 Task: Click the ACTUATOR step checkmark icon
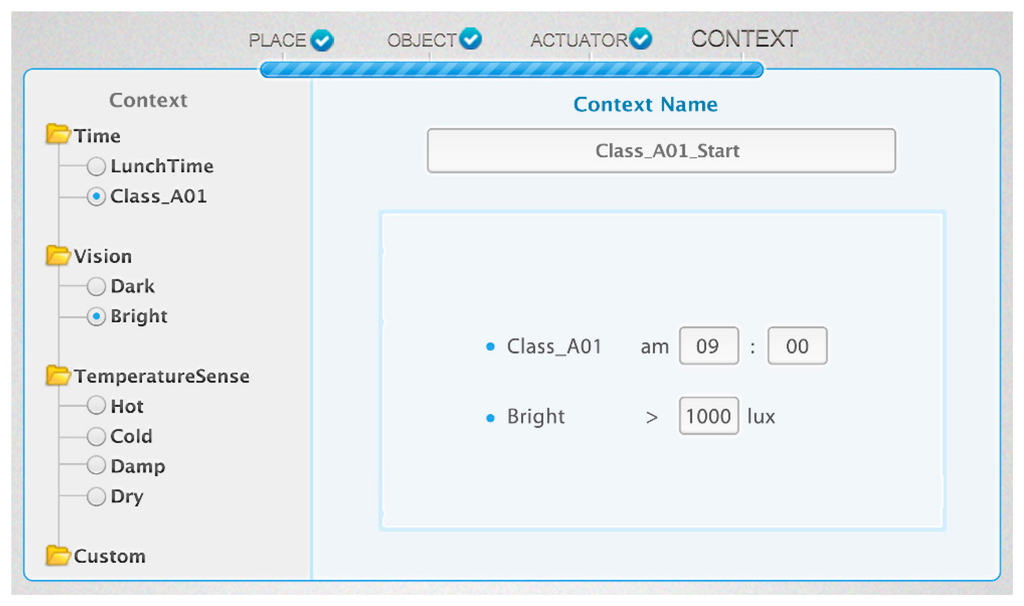[641, 39]
